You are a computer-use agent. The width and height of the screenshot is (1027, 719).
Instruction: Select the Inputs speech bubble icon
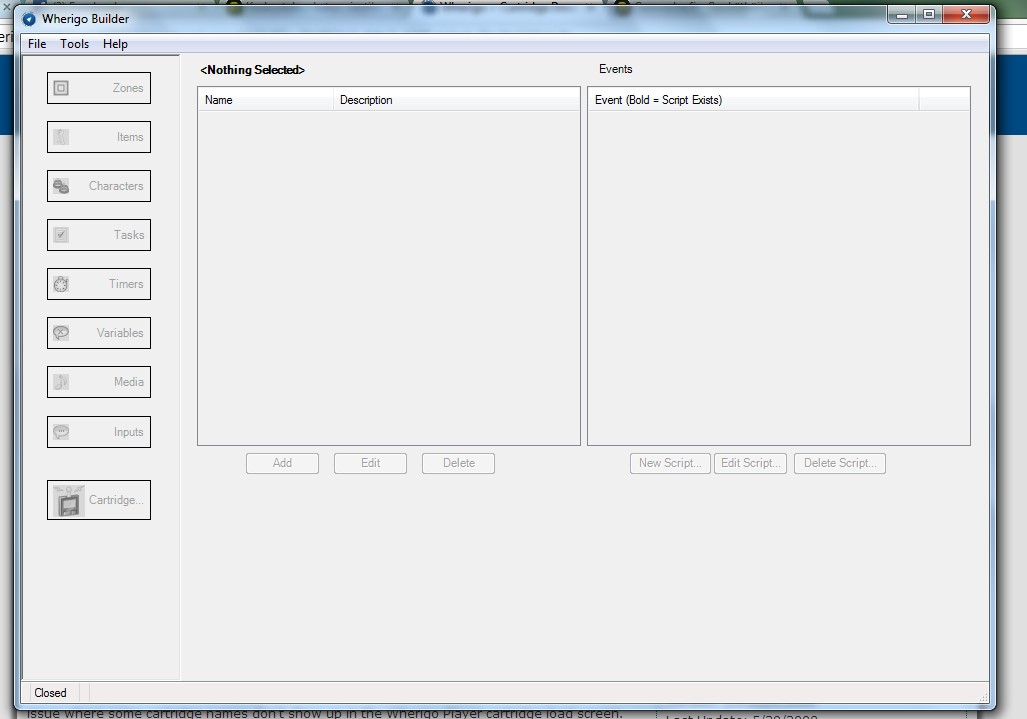(x=61, y=432)
